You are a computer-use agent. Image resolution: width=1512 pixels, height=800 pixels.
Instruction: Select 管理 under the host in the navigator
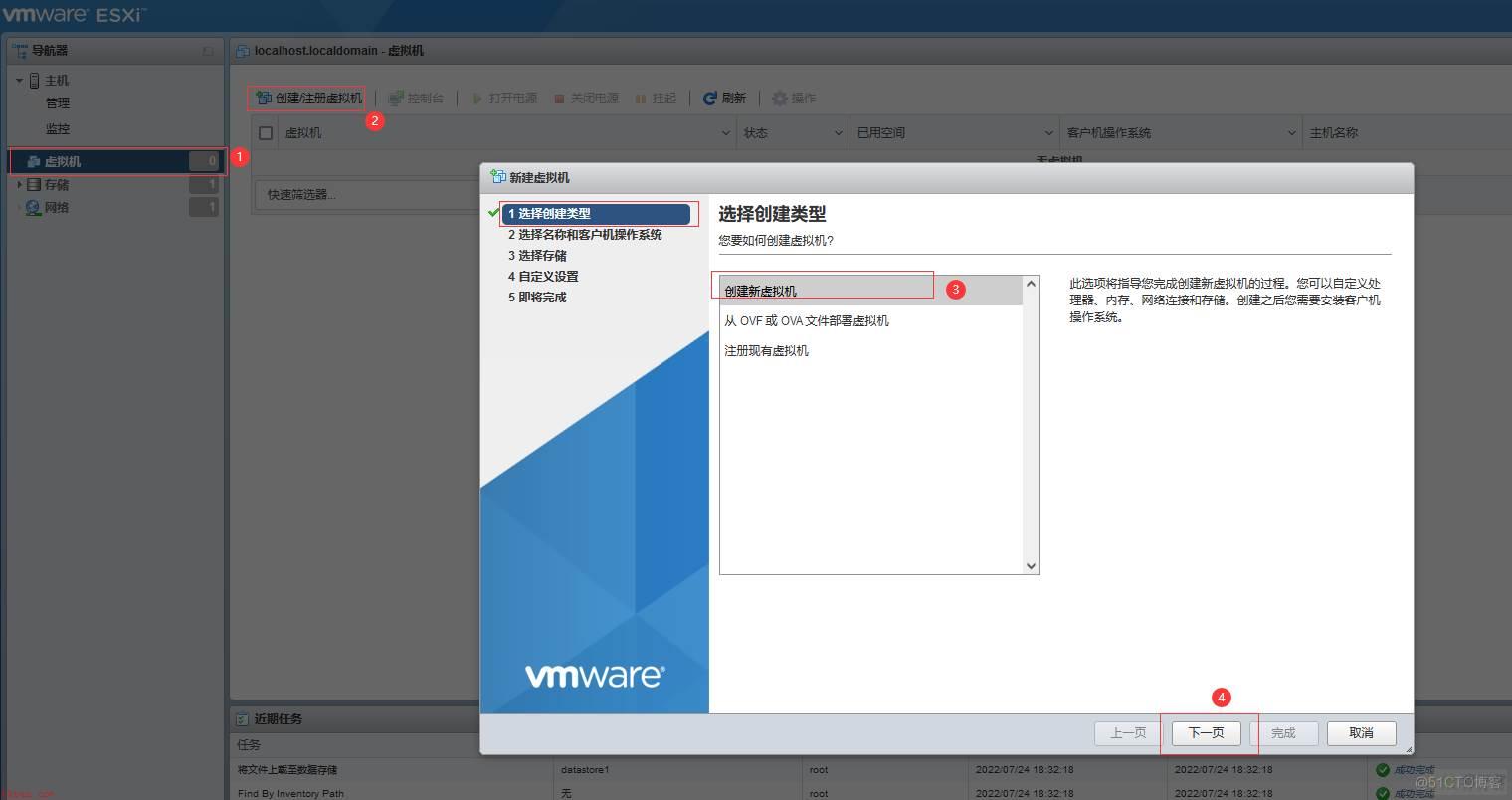click(x=58, y=102)
